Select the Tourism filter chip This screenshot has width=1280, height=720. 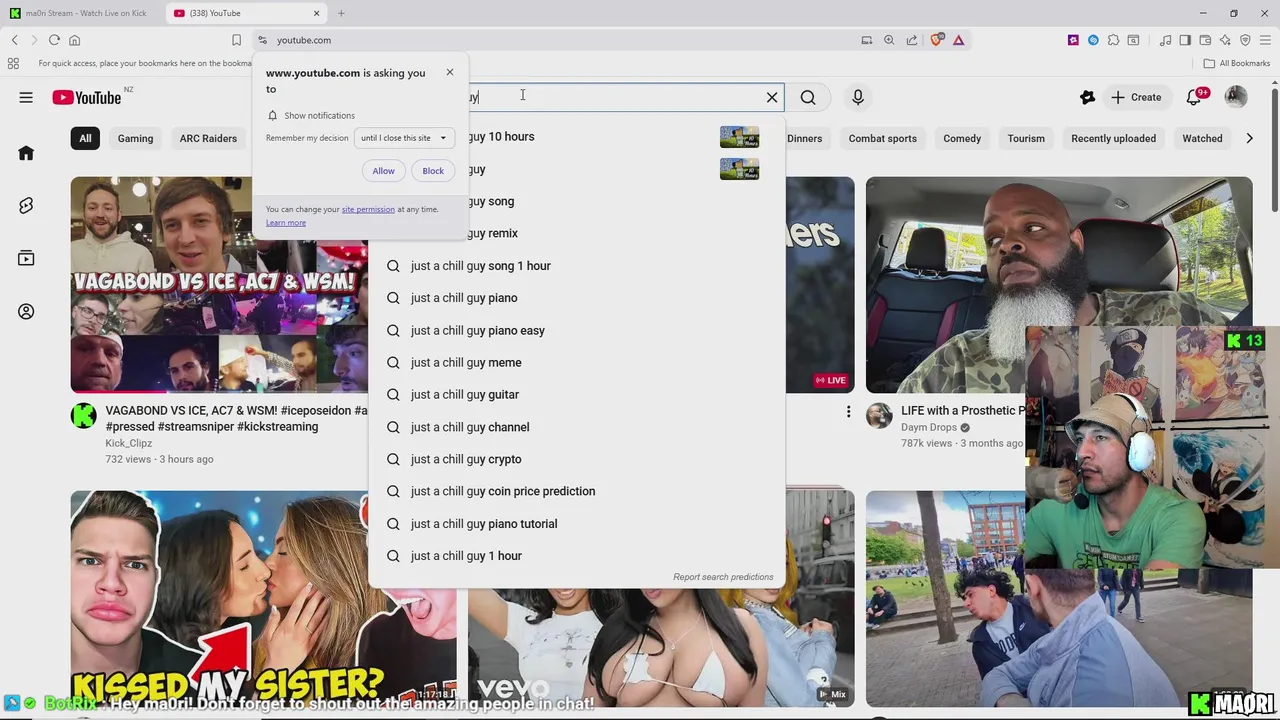[x=1026, y=138]
